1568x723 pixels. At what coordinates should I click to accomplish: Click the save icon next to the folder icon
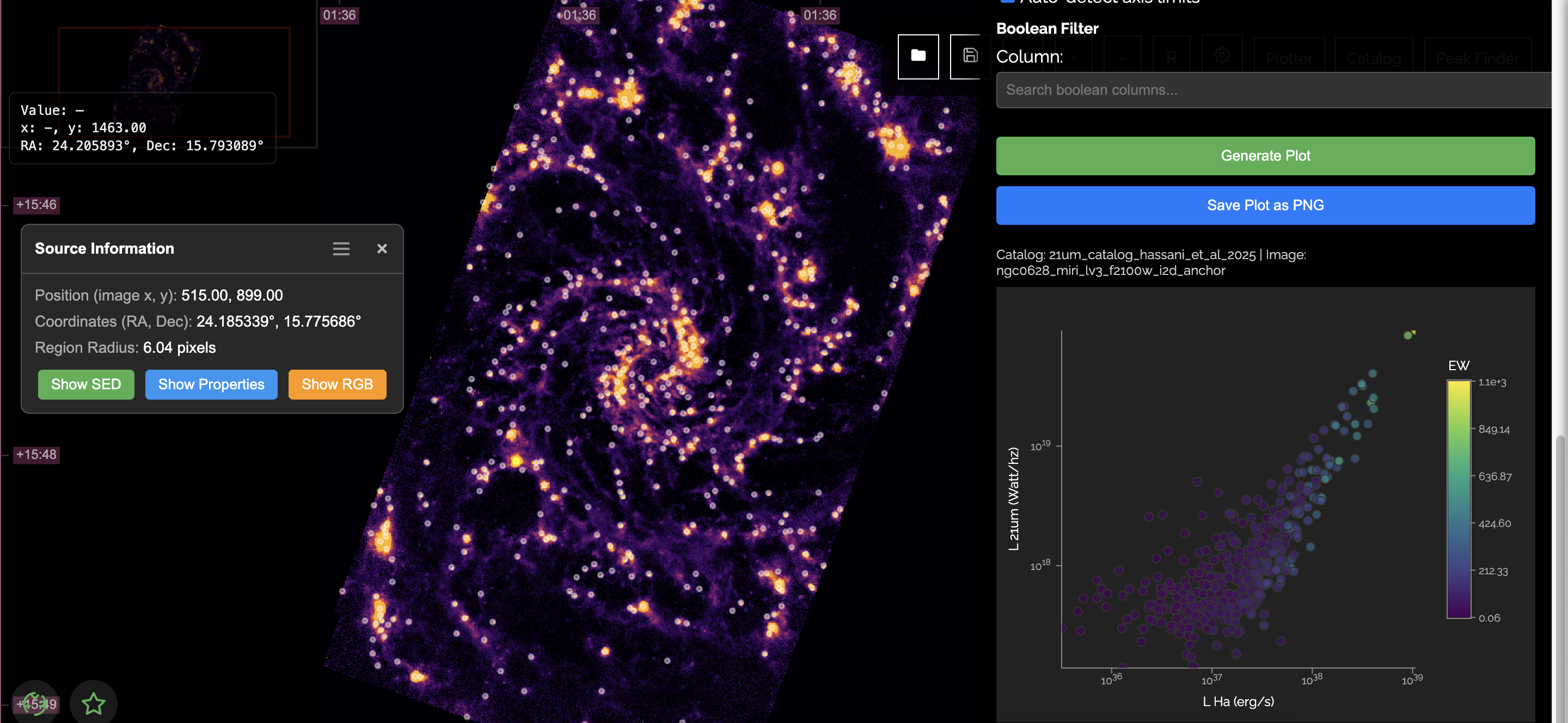coord(970,57)
